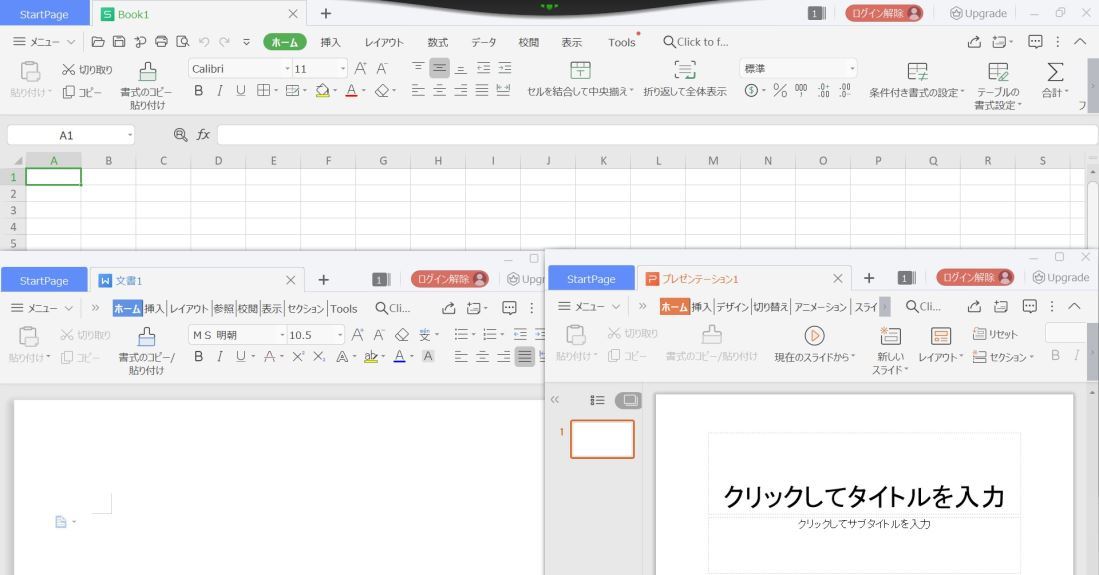This screenshot has height=575, width=1099.
Task: Switch to 数式 tab in the spreadsheet ribbon
Action: click(438, 42)
